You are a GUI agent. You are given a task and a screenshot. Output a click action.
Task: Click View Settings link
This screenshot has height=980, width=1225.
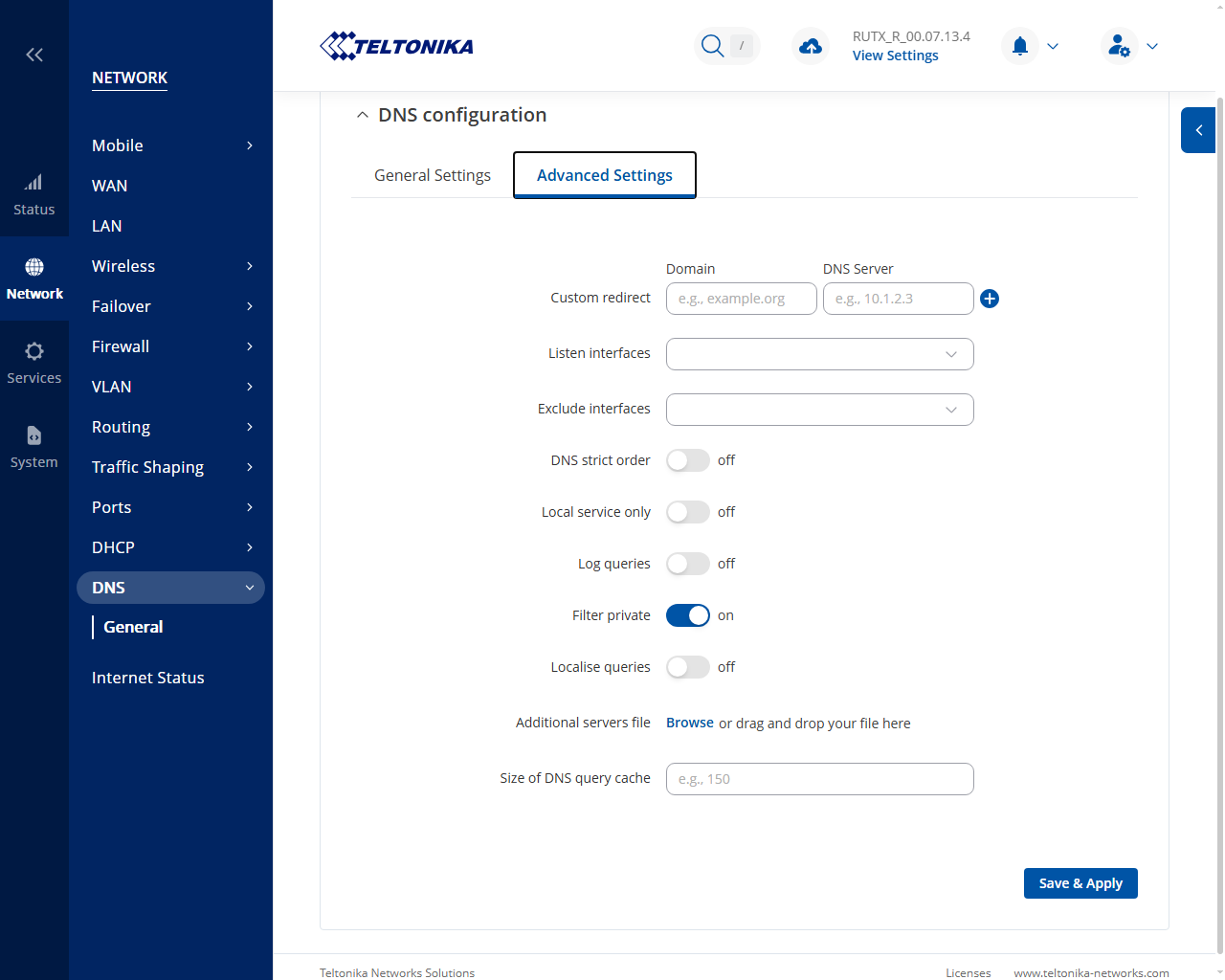pos(896,56)
